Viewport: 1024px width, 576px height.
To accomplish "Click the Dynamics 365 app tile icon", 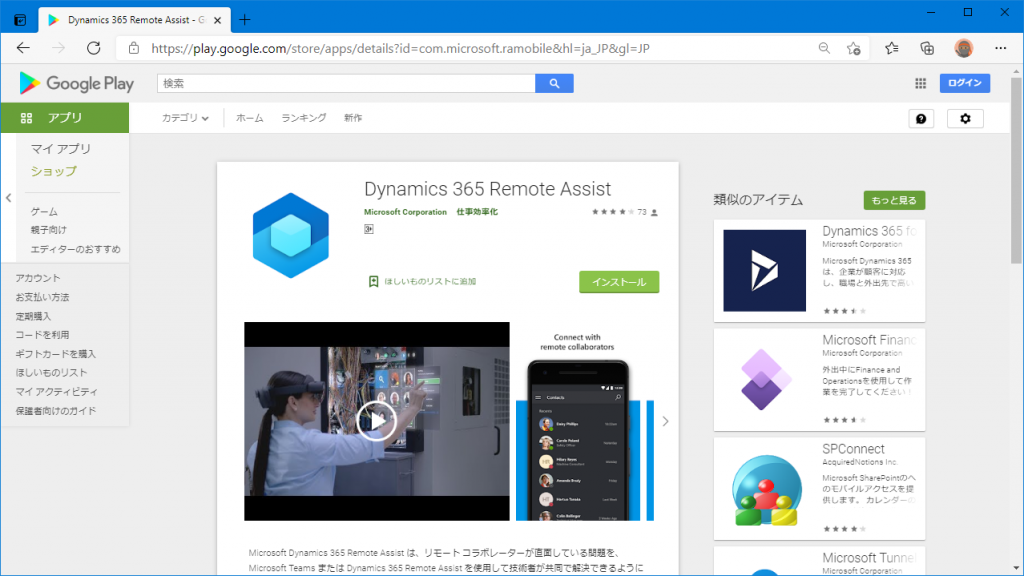I will tap(764, 270).
